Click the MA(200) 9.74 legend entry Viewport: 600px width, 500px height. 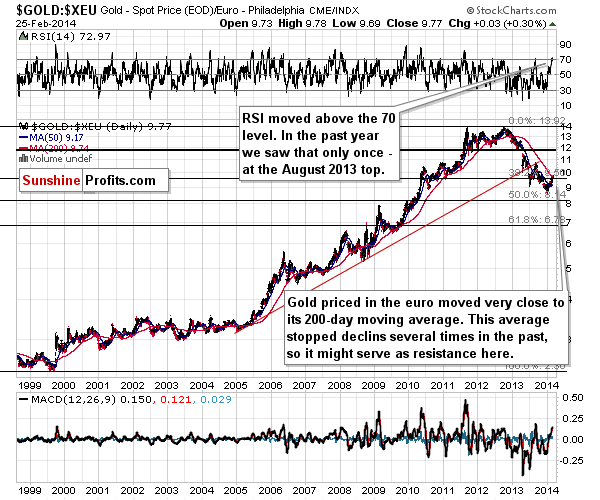(x=59, y=148)
